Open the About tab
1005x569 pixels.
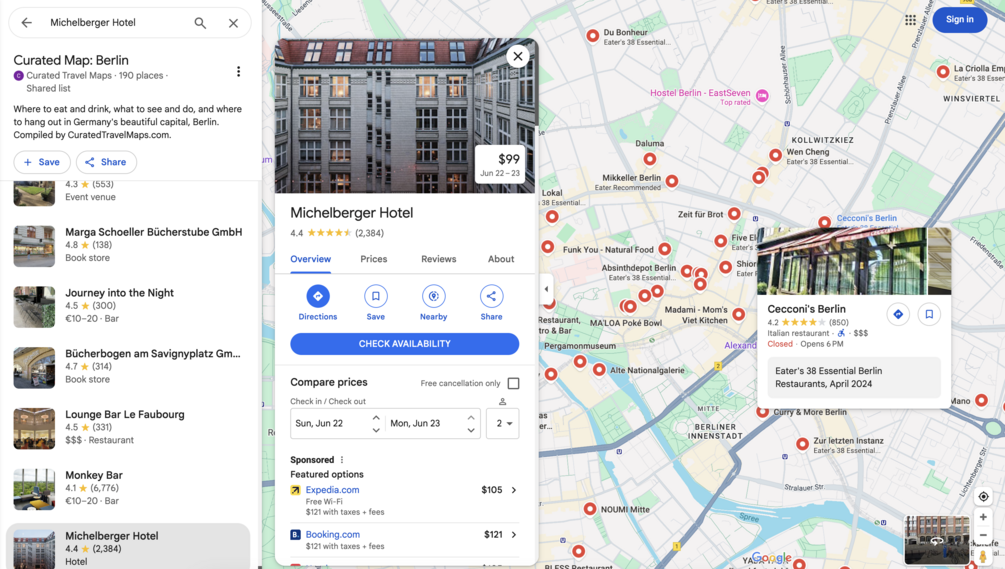pyautogui.click(x=501, y=259)
